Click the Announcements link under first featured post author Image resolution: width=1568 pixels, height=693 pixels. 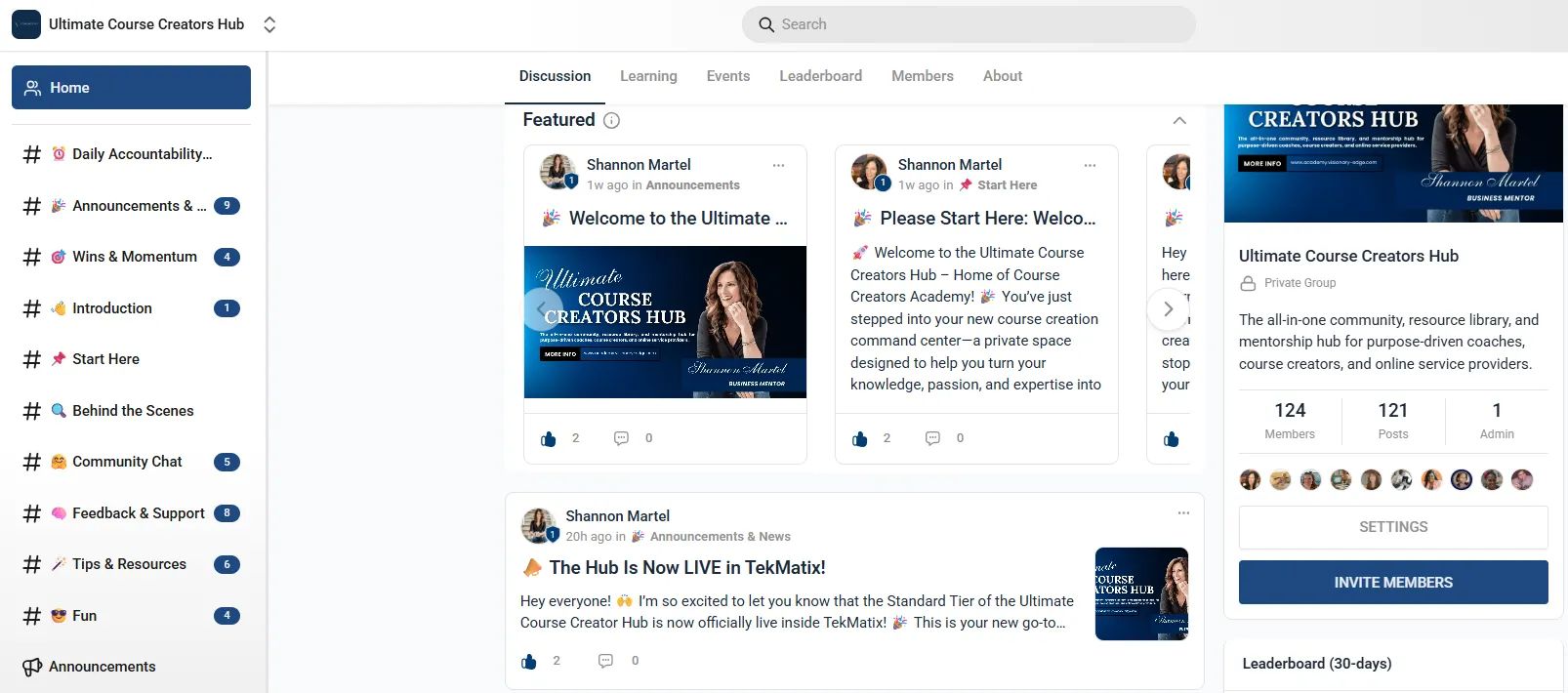692,185
